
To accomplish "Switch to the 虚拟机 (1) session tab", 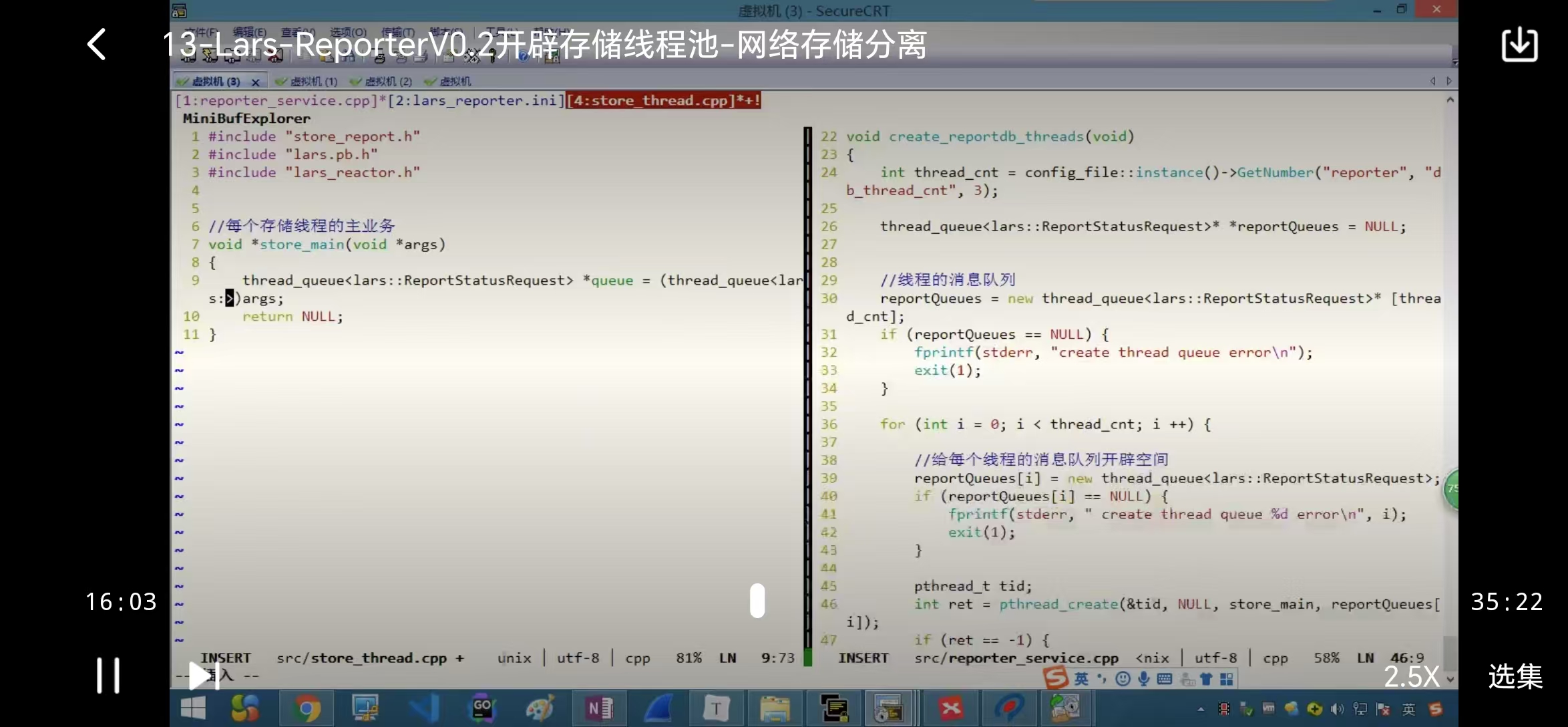I will (313, 82).
